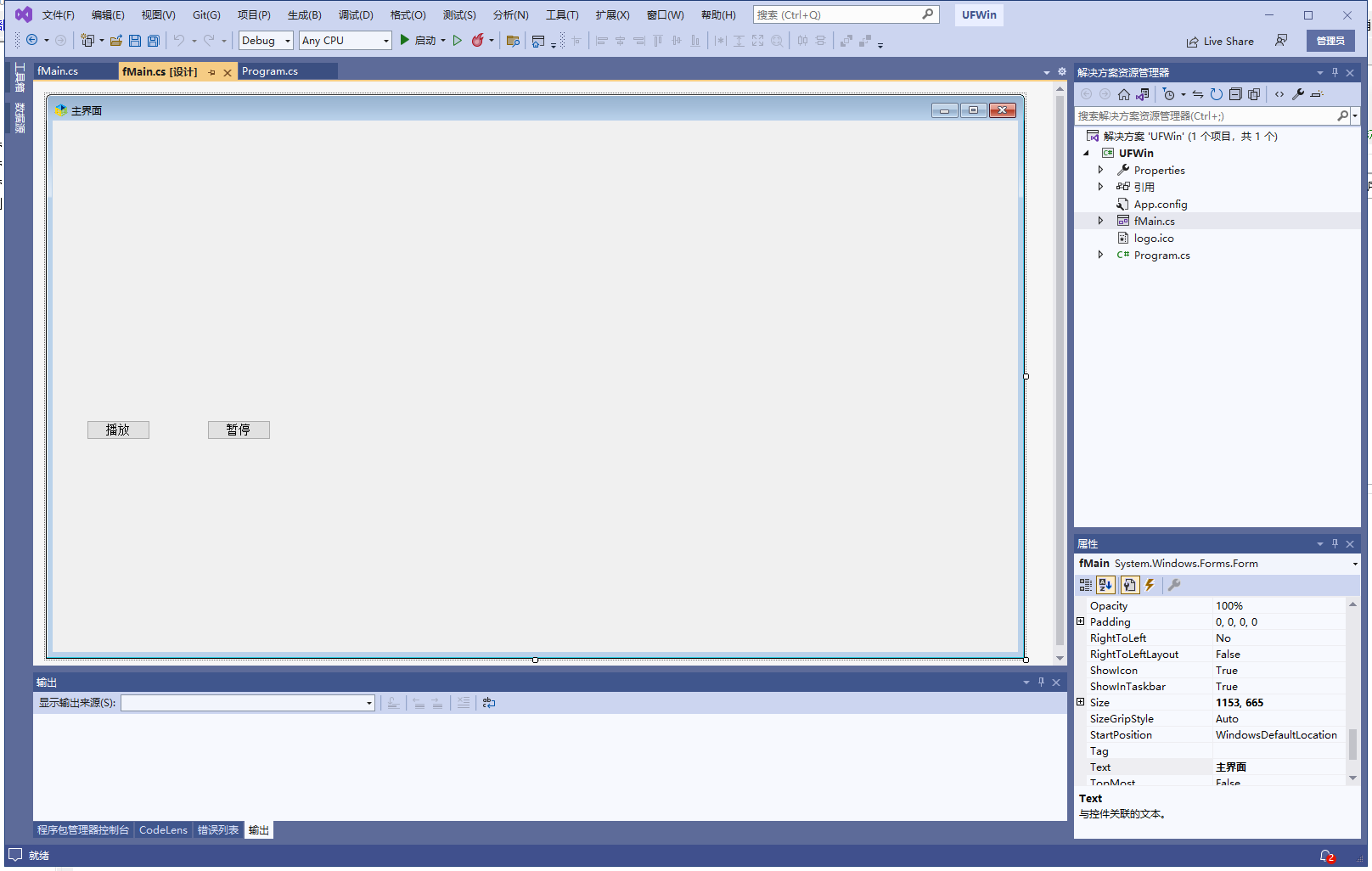The image size is (1372, 871).
Task: Click the Save All toolbar icon
Action: click(x=154, y=41)
